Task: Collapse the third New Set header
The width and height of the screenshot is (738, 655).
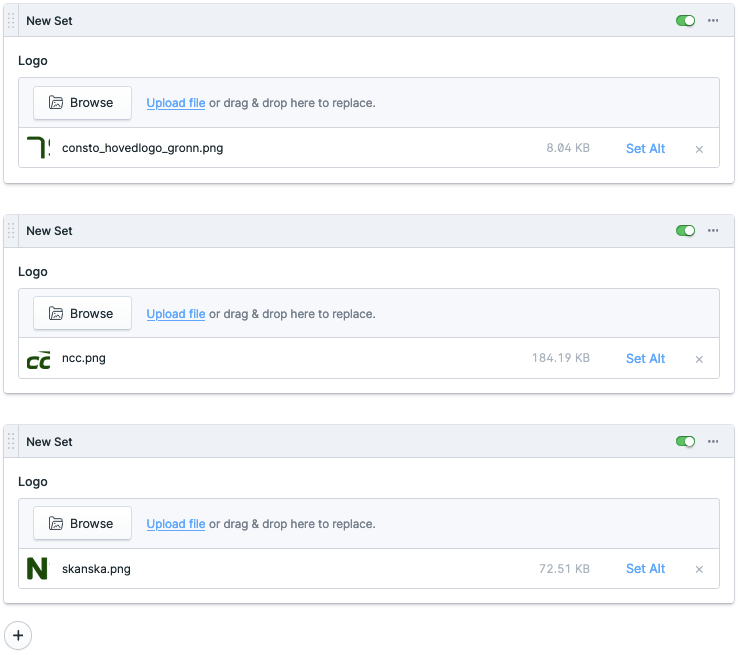Action: pos(300,442)
